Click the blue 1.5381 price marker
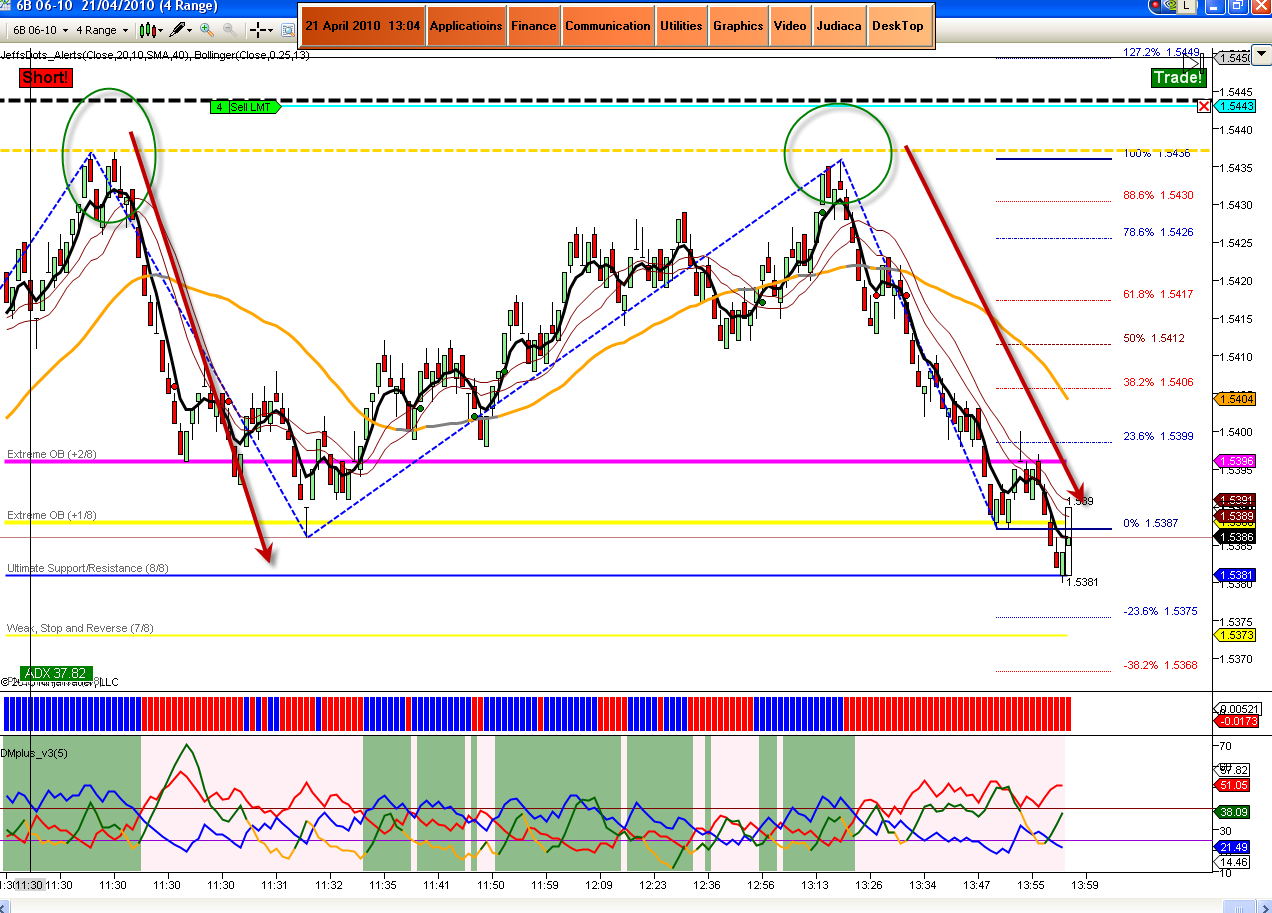The width and height of the screenshot is (1272, 913). [x=1234, y=575]
